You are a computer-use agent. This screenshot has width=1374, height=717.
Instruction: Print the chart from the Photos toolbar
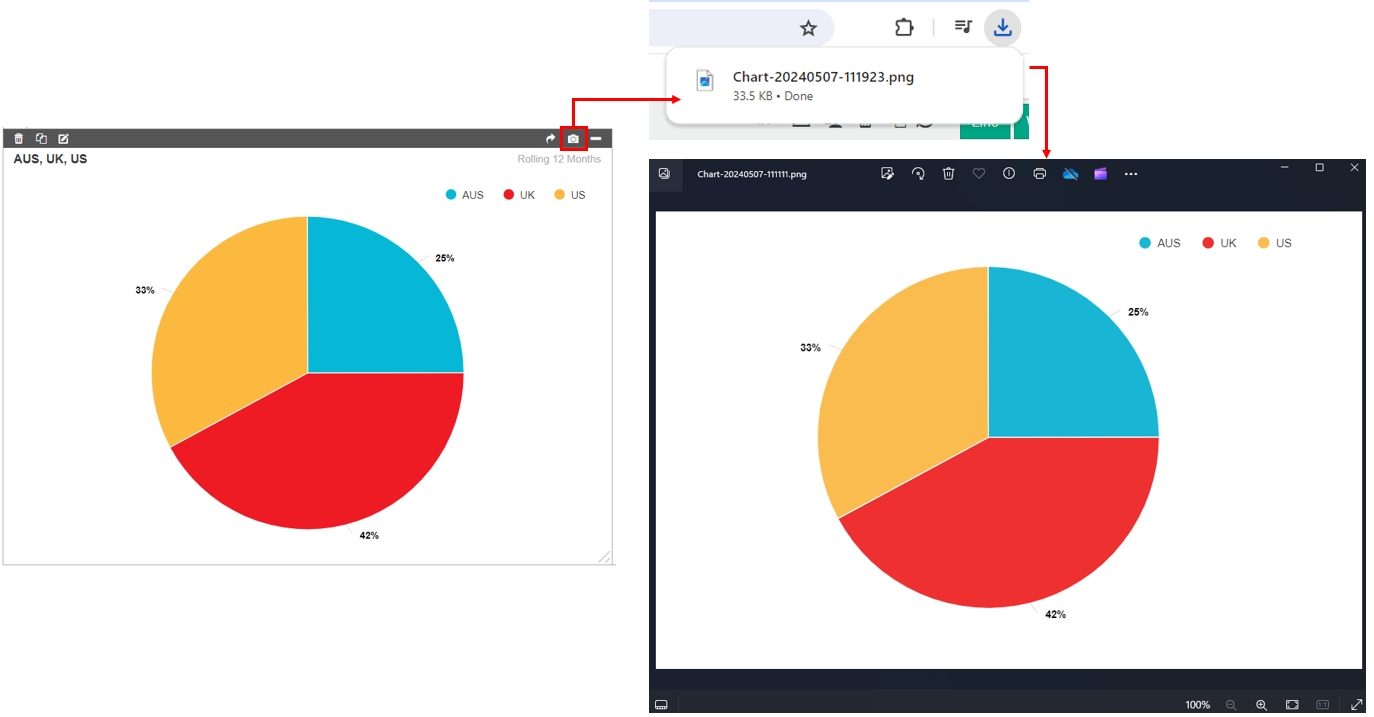point(1039,174)
